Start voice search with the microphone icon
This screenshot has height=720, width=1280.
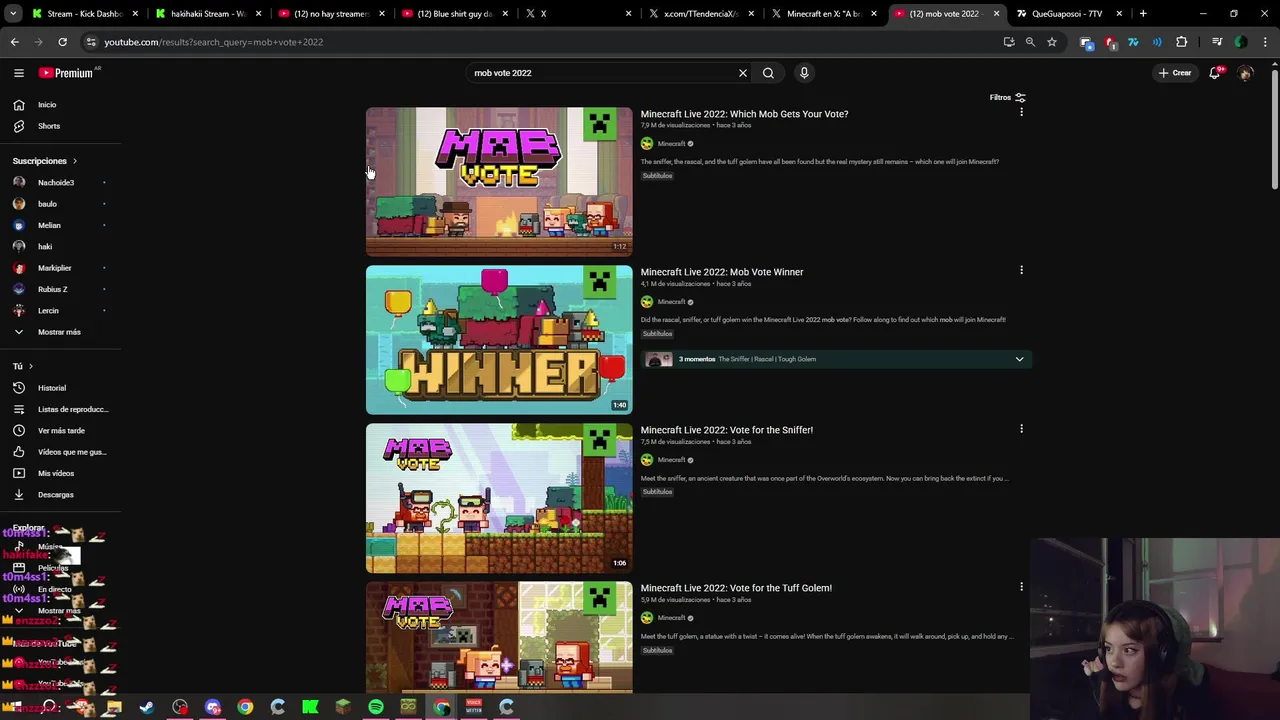804,73
